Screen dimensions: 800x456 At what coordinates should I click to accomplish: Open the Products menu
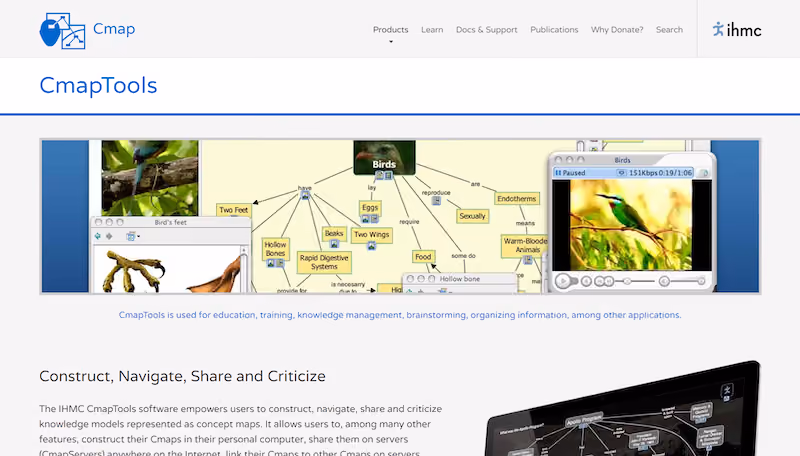point(390,30)
